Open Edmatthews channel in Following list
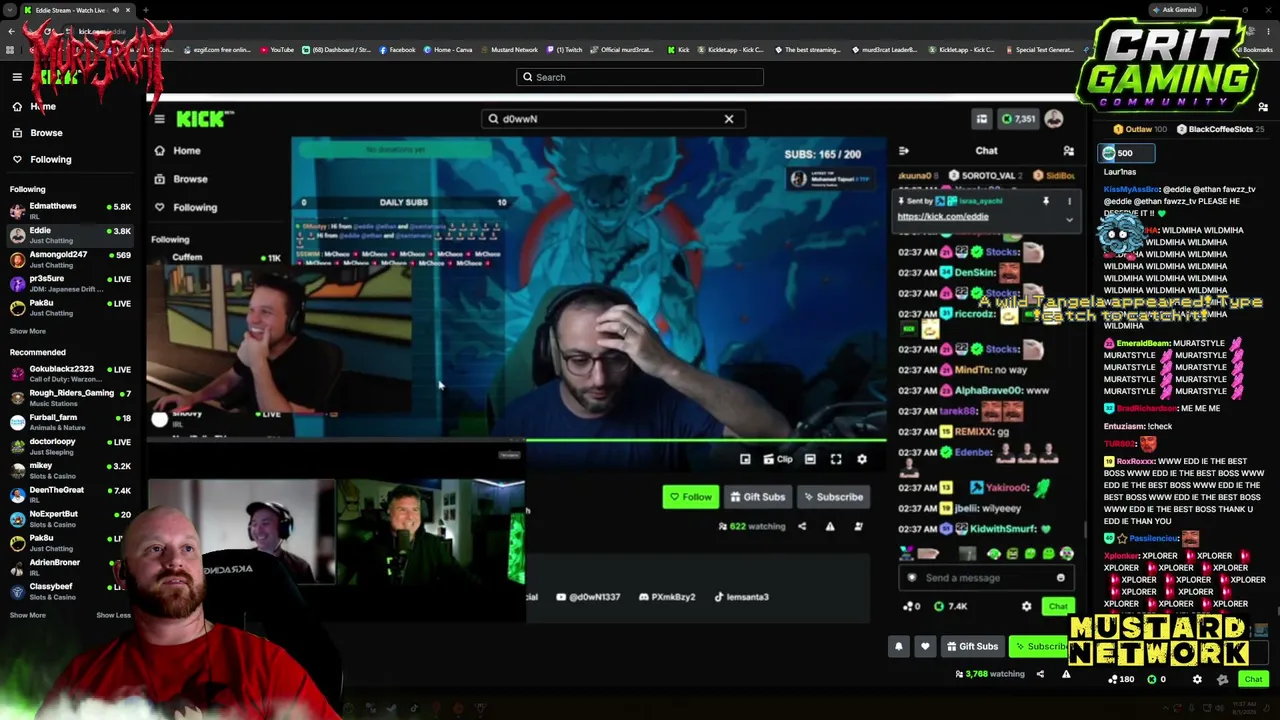Screen dimensions: 1280x720 pyautogui.click(x=70, y=210)
